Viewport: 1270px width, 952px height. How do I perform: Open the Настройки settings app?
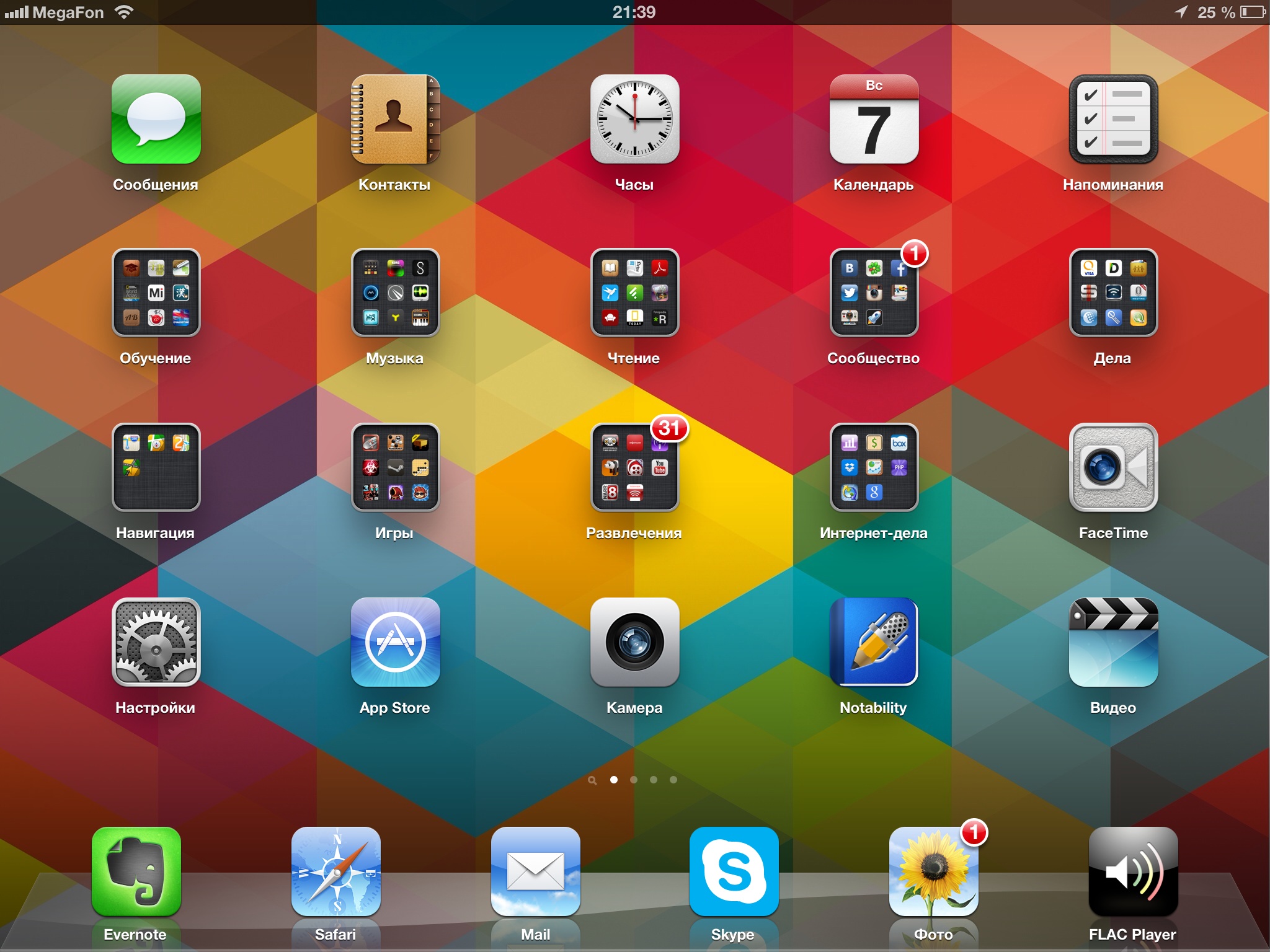pos(156,642)
